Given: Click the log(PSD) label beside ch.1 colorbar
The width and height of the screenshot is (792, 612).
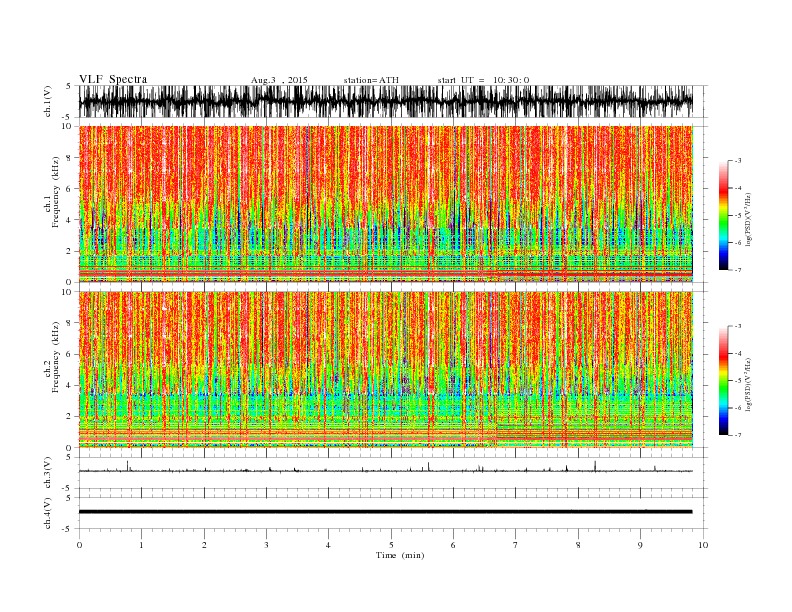Looking at the screenshot, I should click(748, 218).
